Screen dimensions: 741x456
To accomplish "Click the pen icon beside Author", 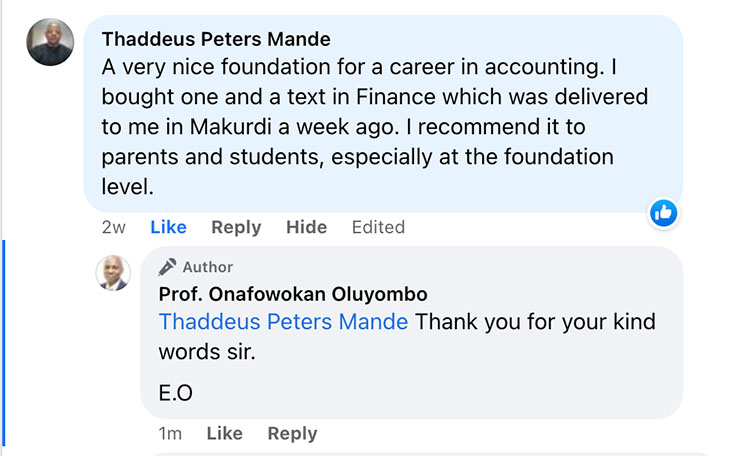I will [168, 267].
